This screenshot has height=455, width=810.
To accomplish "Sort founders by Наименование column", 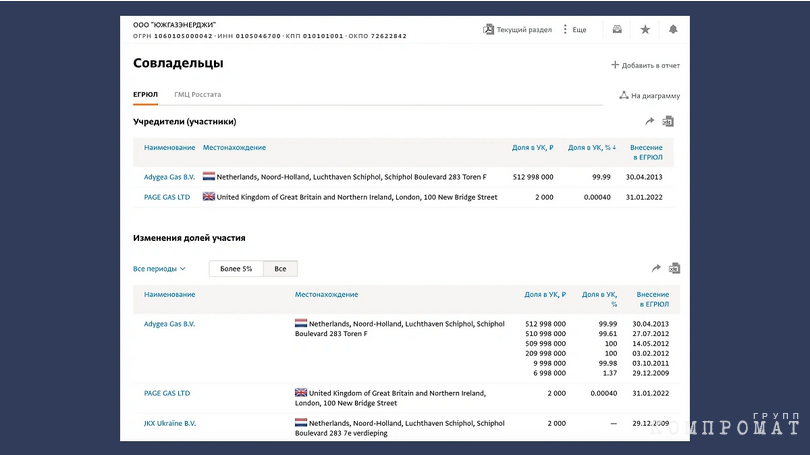I will (x=169, y=147).
